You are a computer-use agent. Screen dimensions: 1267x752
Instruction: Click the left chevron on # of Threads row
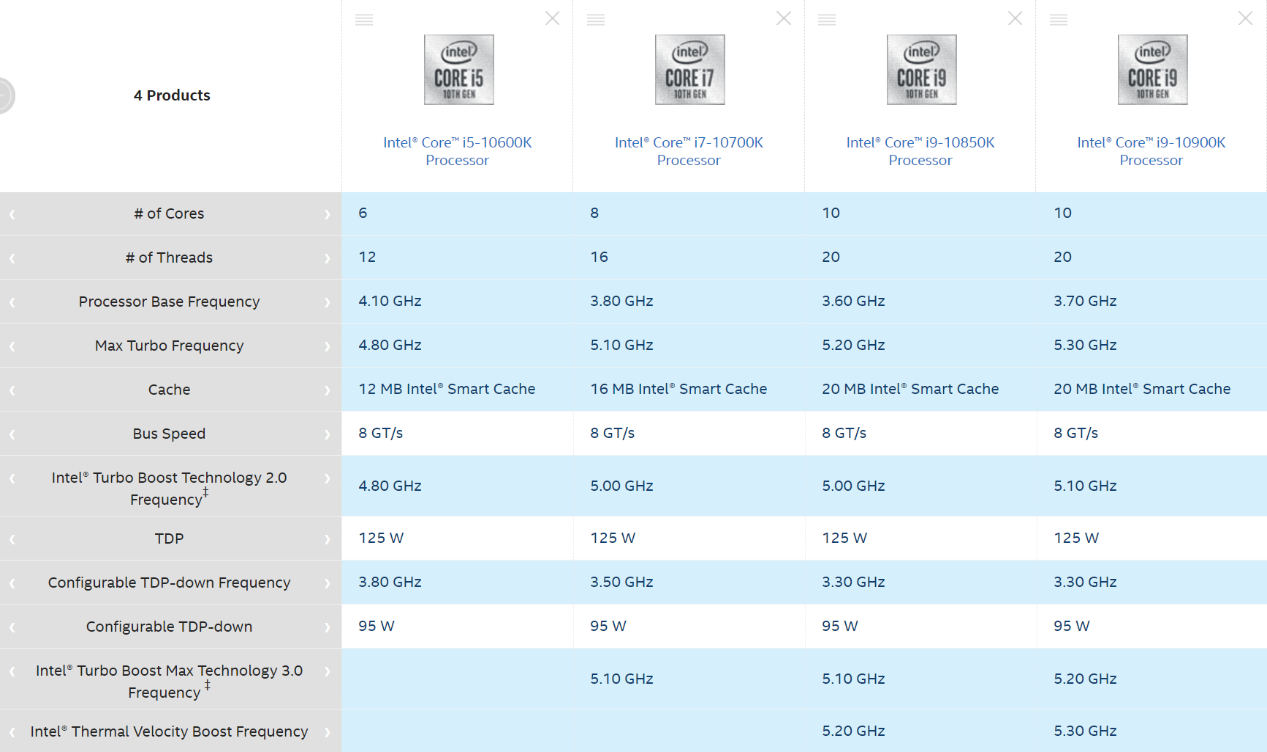[x=12, y=258]
